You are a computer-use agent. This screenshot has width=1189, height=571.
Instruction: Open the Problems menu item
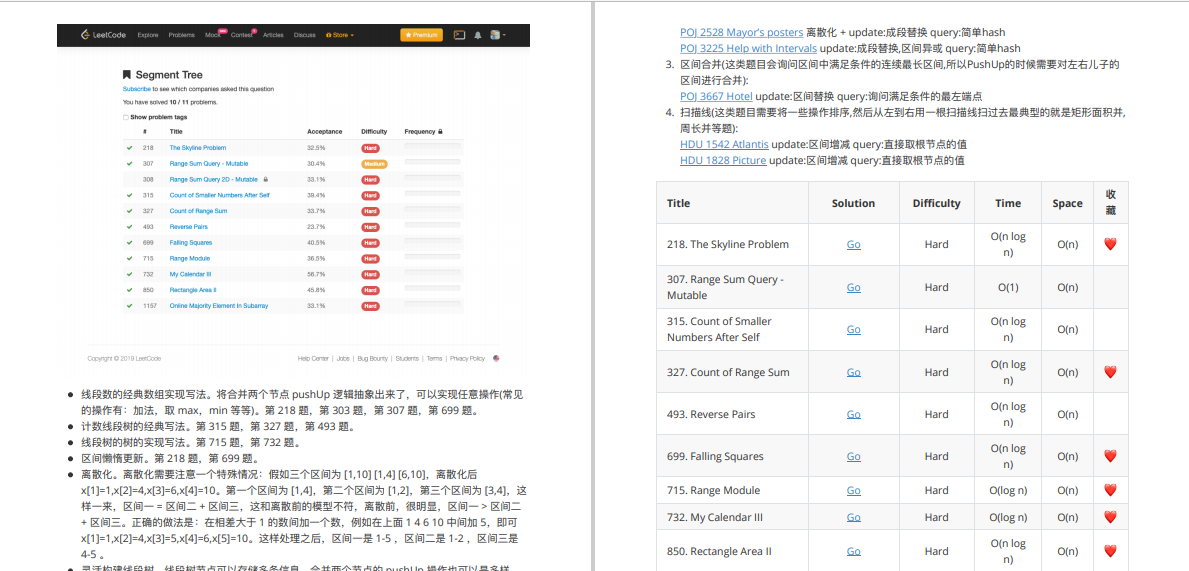coord(181,35)
